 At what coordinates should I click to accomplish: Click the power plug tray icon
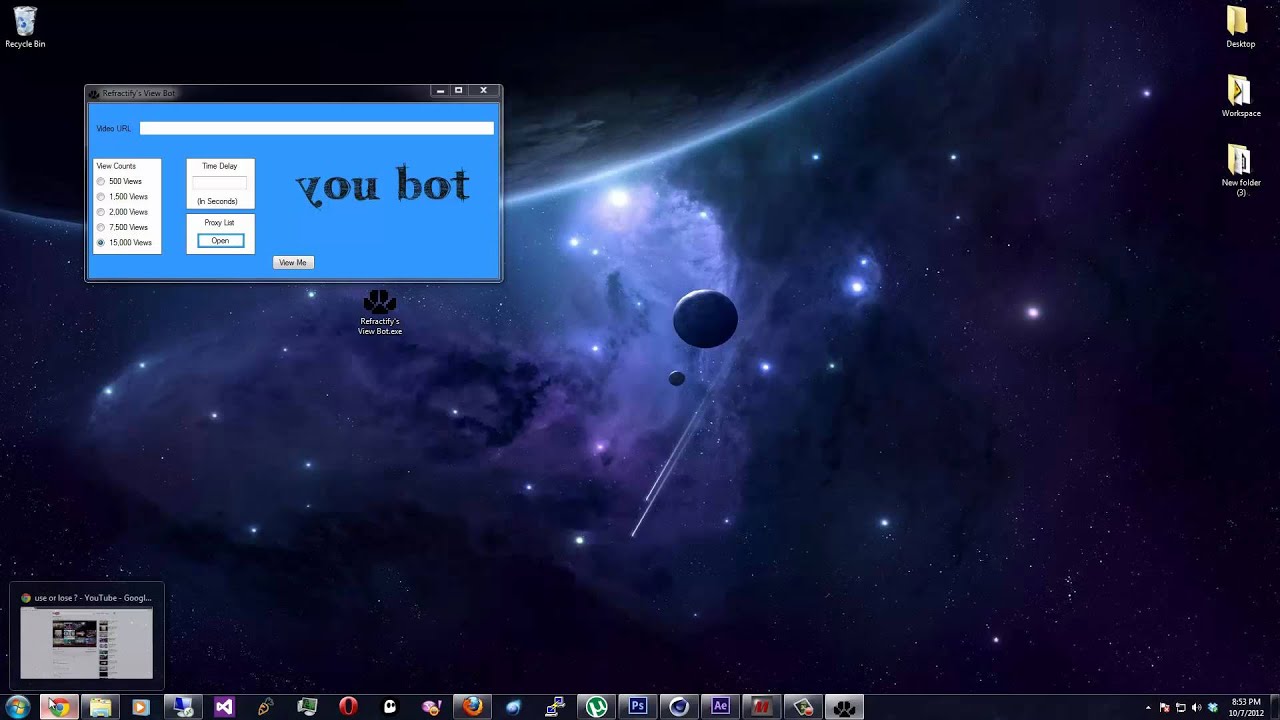(x=1181, y=707)
